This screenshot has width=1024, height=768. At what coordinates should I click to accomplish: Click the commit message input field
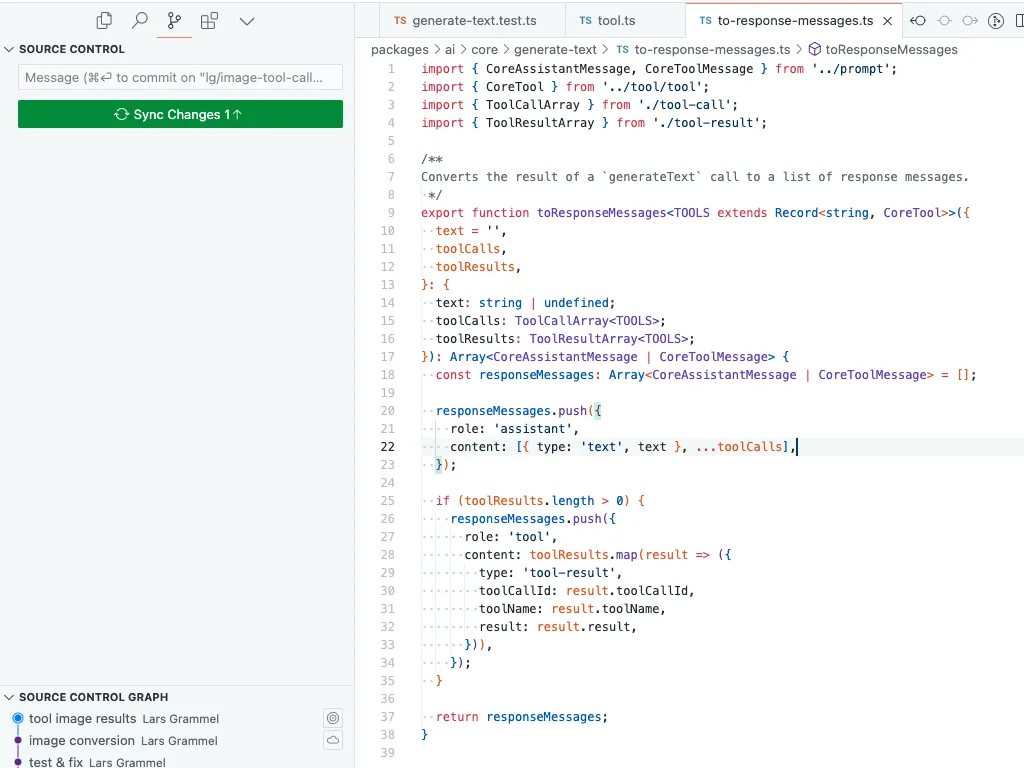point(180,77)
